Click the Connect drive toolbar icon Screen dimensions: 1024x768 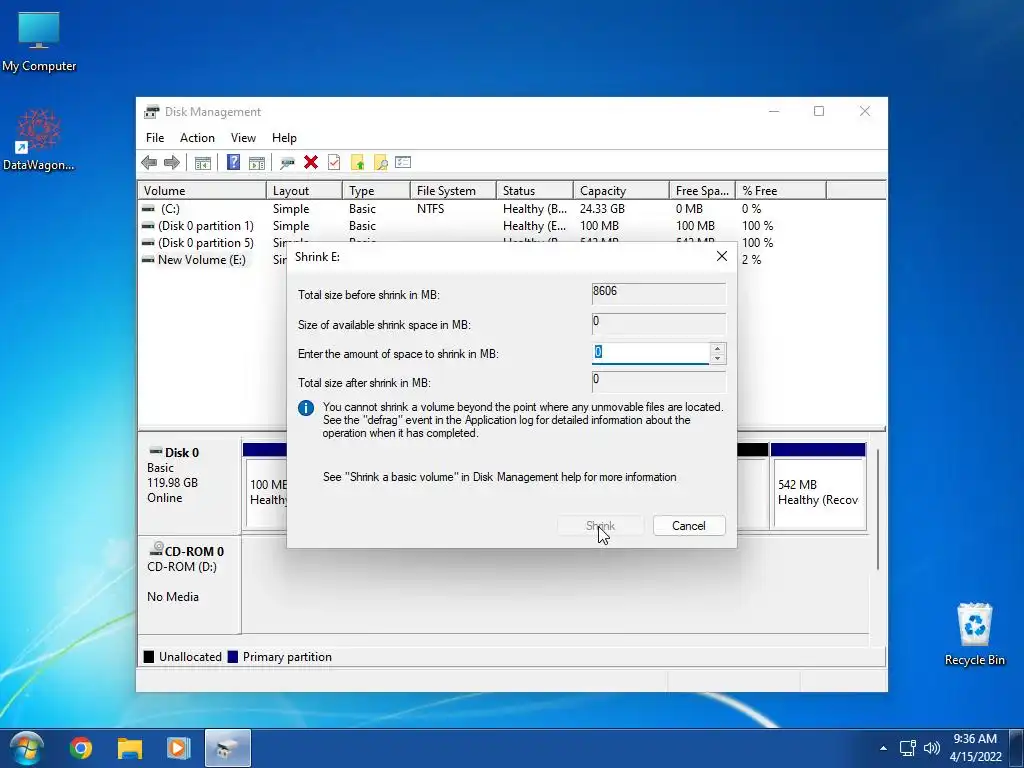point(287,163)
